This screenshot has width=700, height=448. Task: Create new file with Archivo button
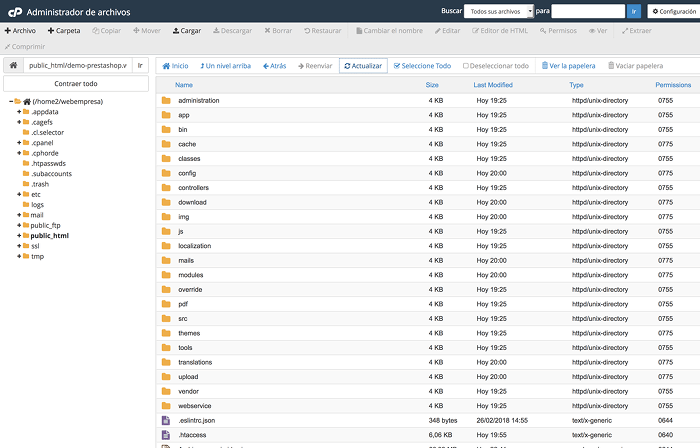tap(20, 31)
